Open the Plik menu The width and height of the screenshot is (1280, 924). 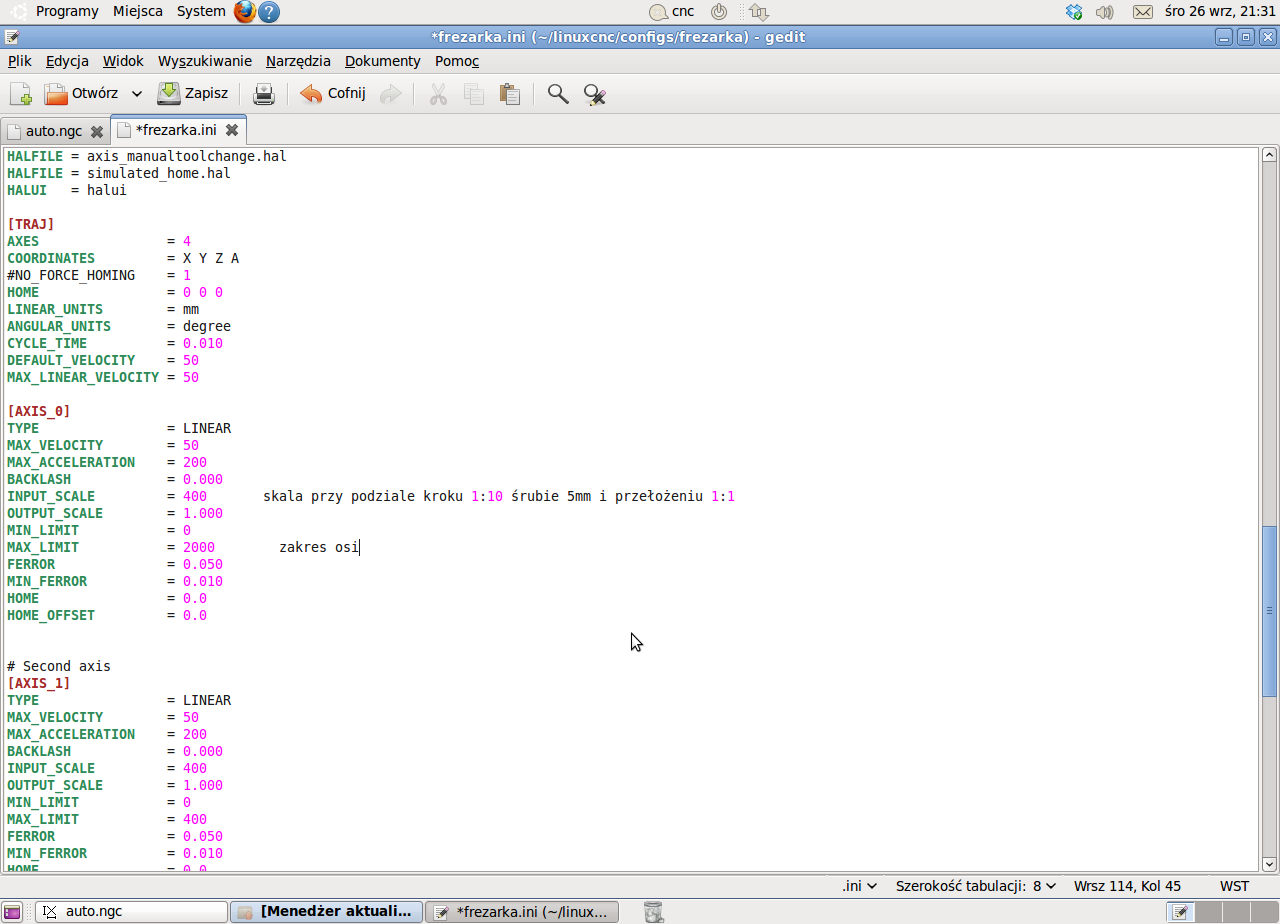click(x=20, y=61)
